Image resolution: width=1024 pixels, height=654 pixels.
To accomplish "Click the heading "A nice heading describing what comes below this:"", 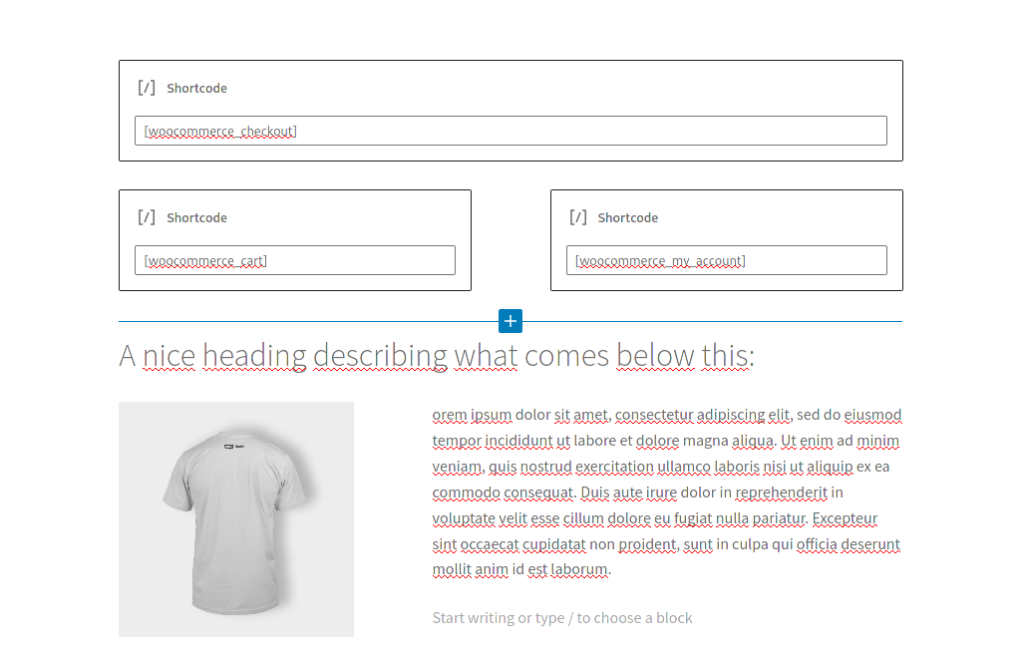I will click(436, 356).
